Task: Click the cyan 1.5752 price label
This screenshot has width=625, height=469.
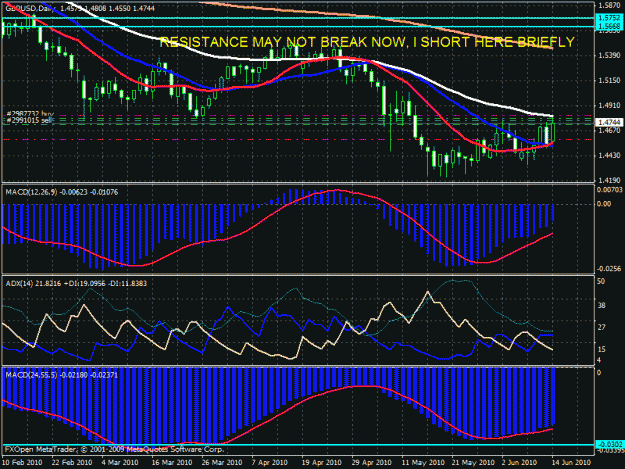Action: tap(609, 18)
